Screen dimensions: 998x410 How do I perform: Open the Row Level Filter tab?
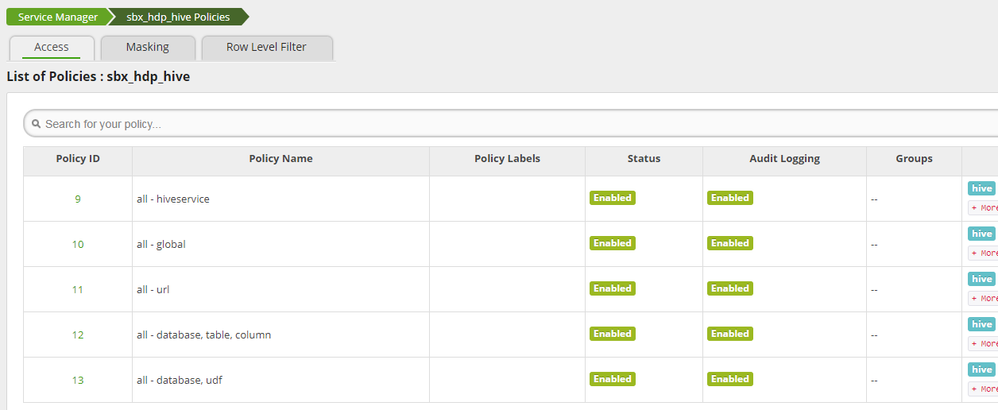click(x=266, y=47)
